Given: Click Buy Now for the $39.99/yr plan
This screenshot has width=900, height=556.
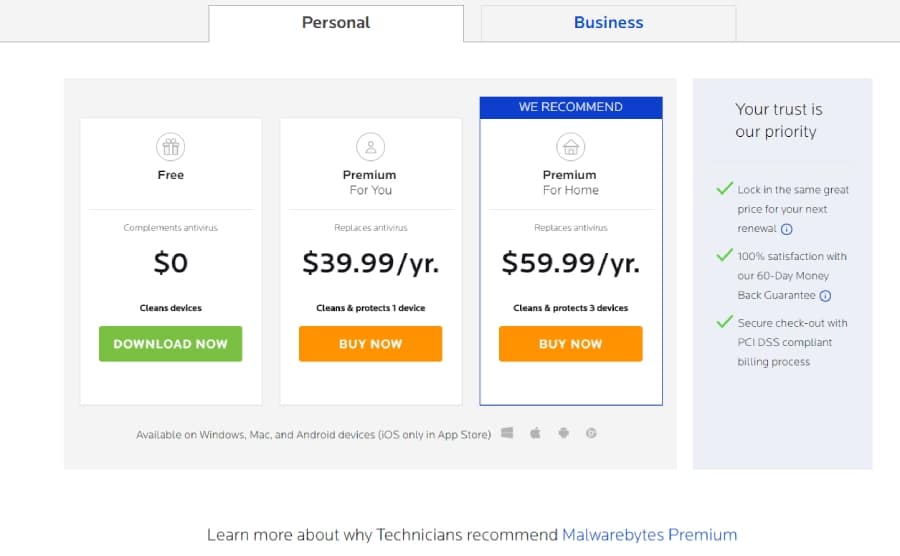Looking at the screenshot, I should click(370, 344).
